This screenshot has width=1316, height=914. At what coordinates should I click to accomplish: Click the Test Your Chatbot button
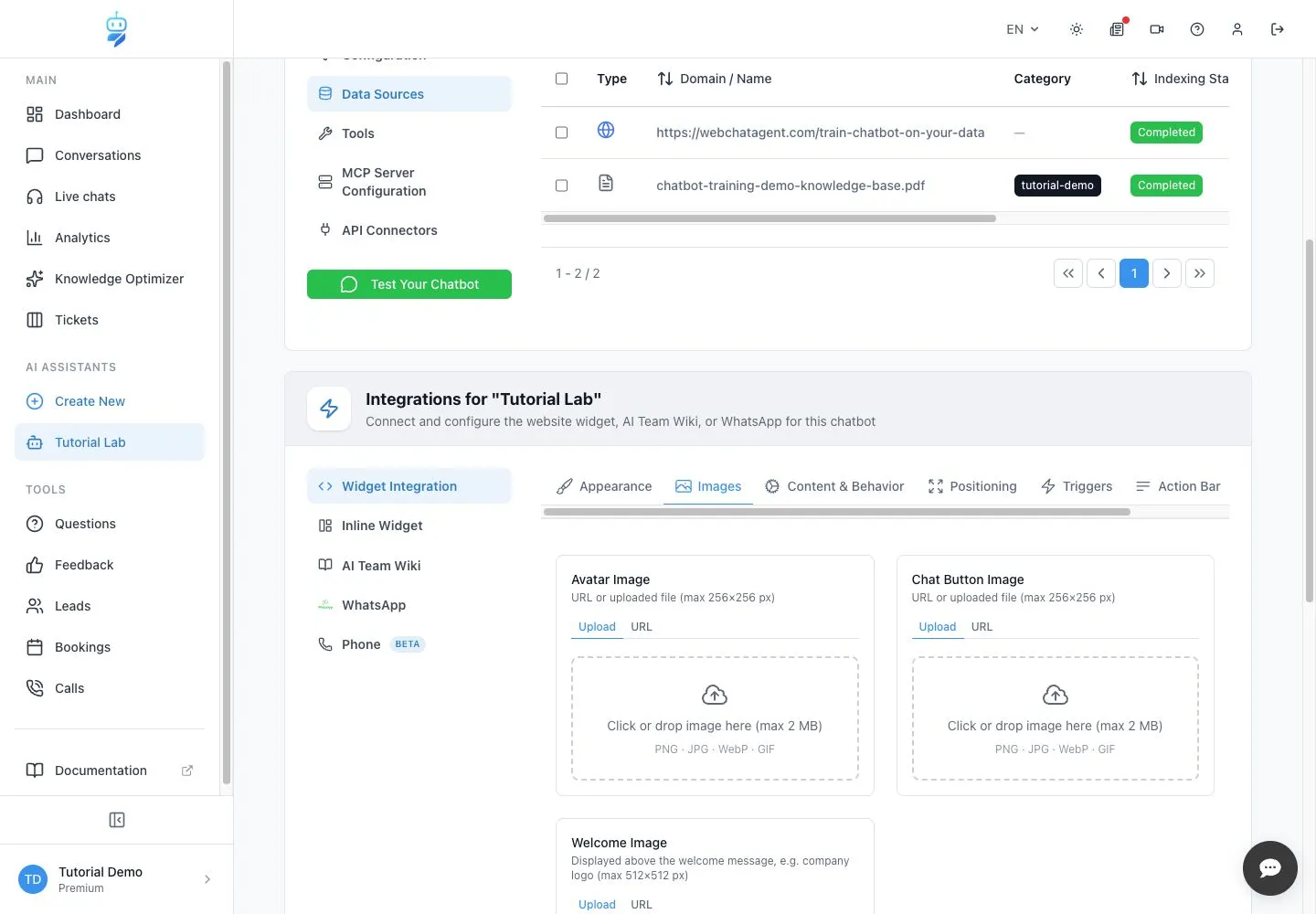(409, 284)
